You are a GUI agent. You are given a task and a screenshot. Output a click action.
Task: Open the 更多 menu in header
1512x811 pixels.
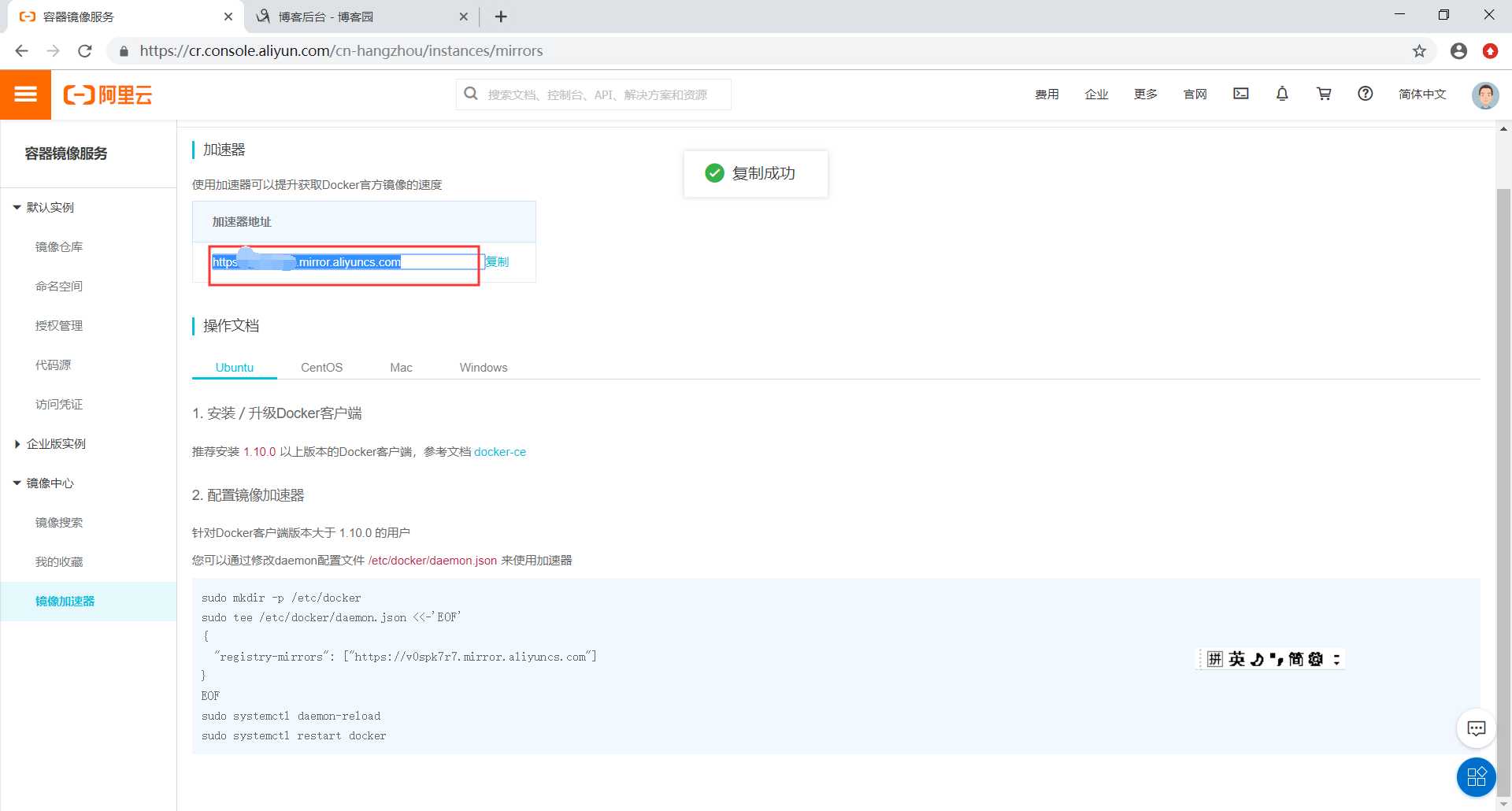(x=1146, y=94)
